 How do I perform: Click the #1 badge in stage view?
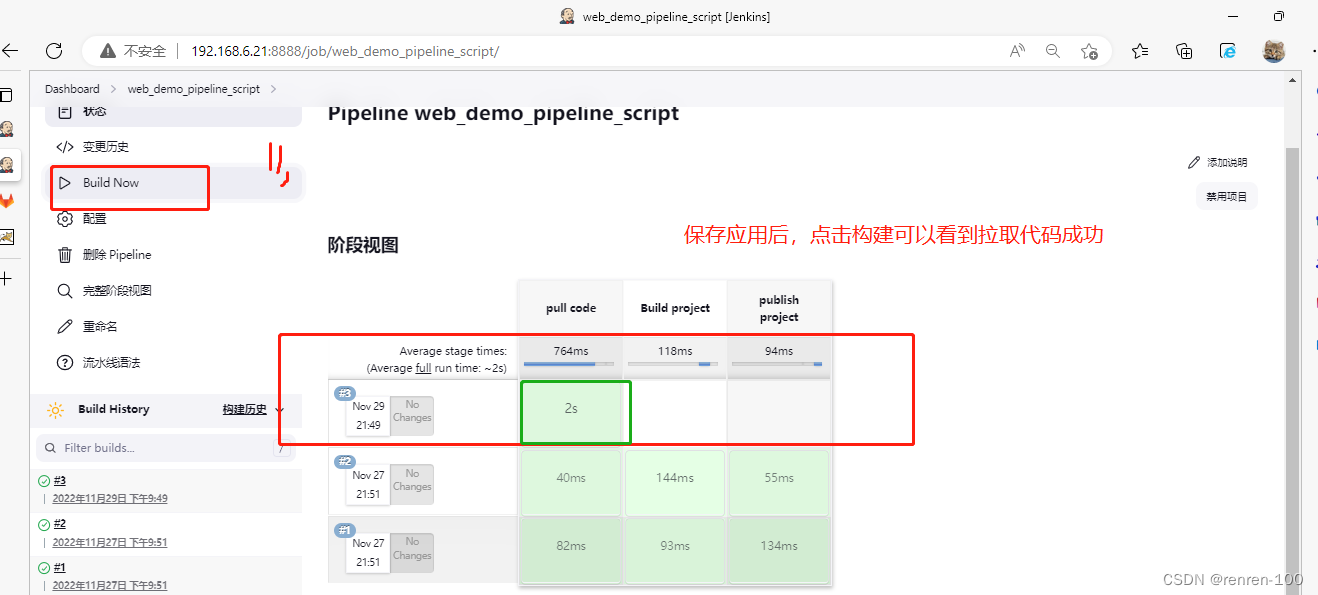tap(345, 530)
